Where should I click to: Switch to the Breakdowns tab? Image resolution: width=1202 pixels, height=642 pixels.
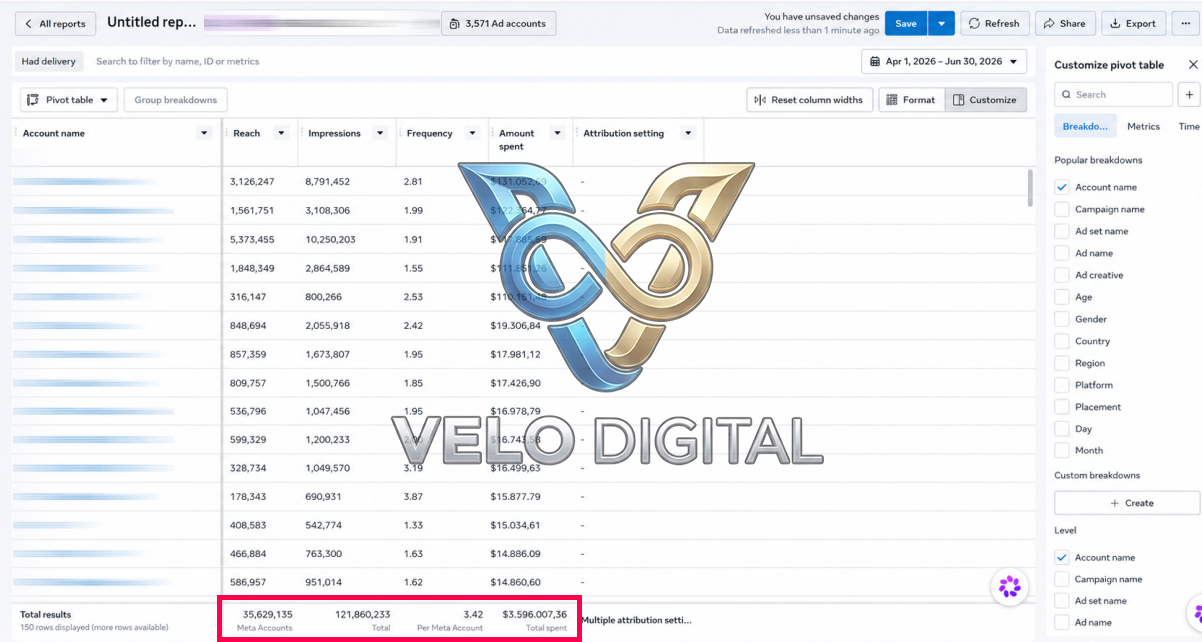point(1085,127)
